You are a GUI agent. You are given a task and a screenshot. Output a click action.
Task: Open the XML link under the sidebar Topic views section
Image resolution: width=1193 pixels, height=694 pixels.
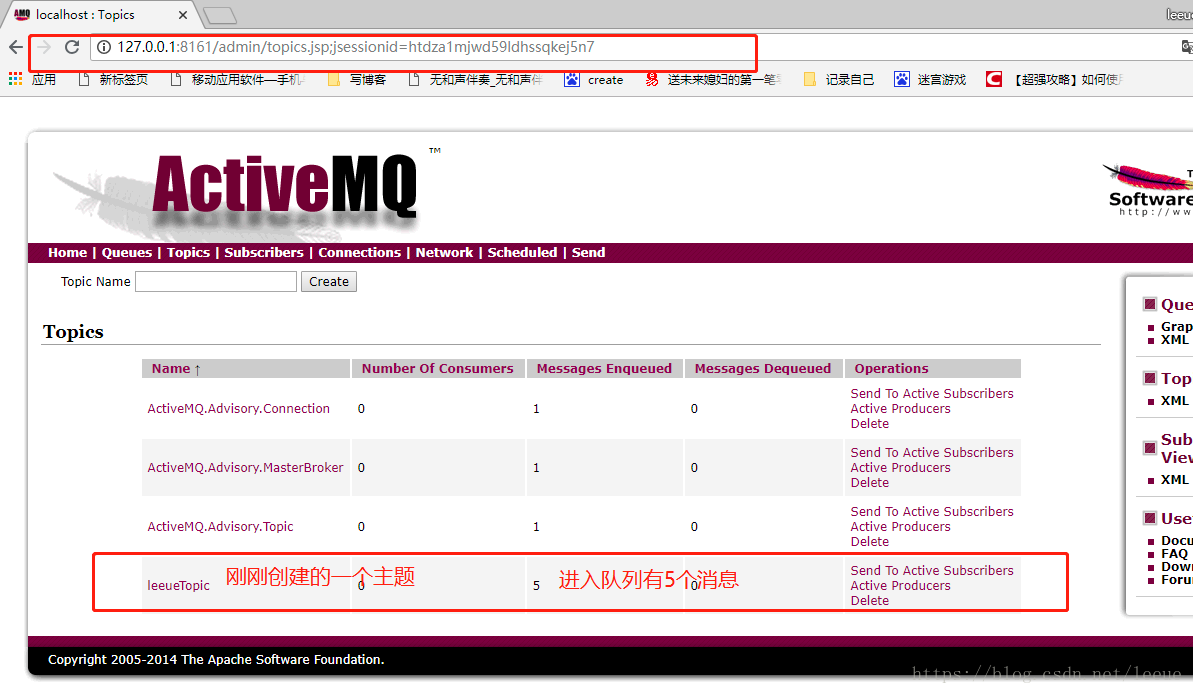coord(1174,400)
